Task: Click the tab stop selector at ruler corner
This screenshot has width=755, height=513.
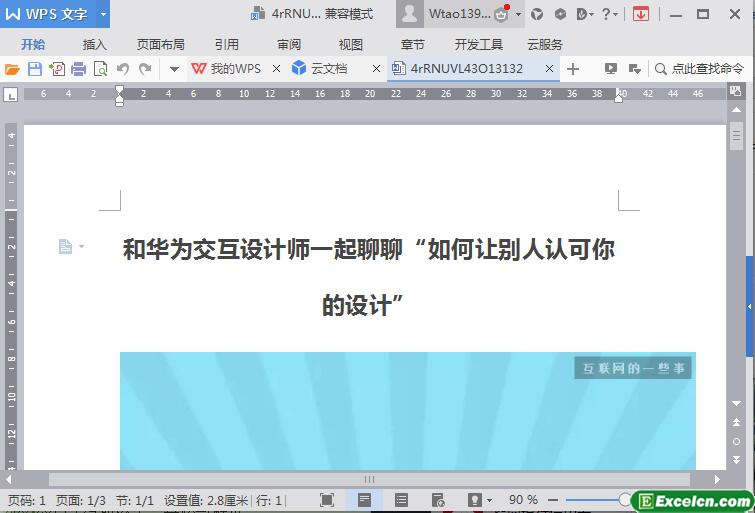Action: [x=11, y=94]
